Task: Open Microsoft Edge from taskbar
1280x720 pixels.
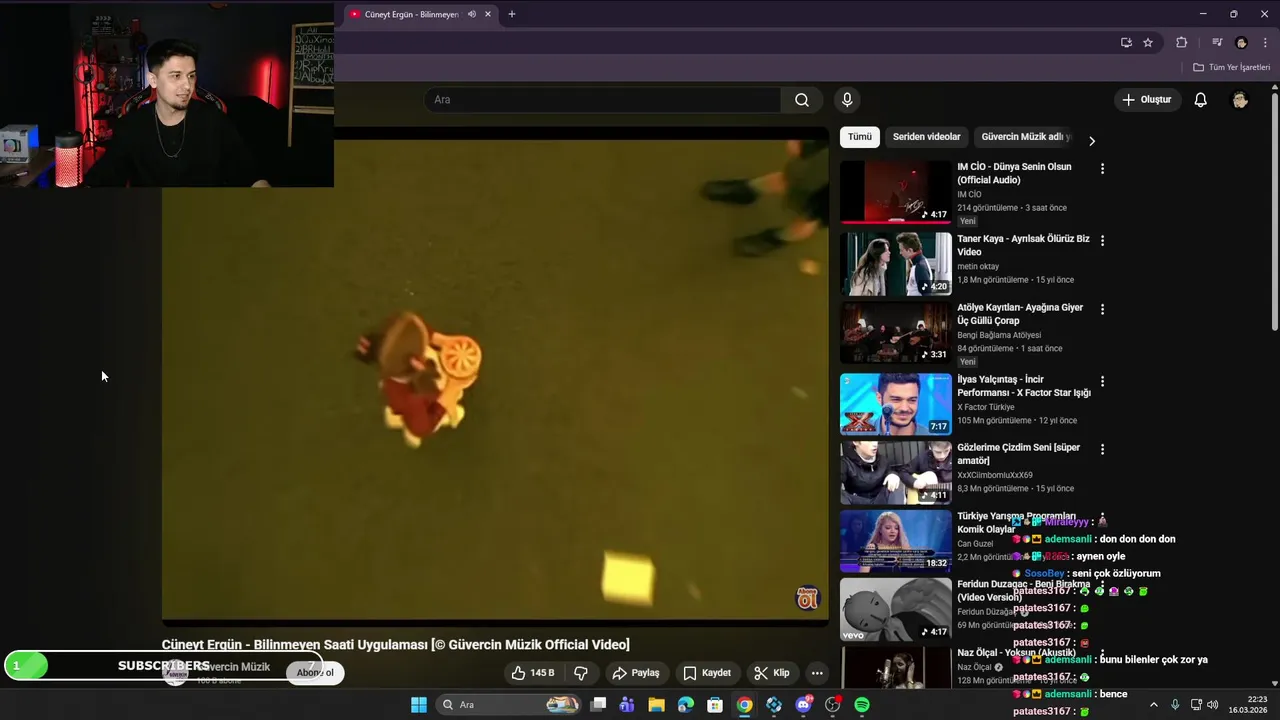Action: point(685,705)
